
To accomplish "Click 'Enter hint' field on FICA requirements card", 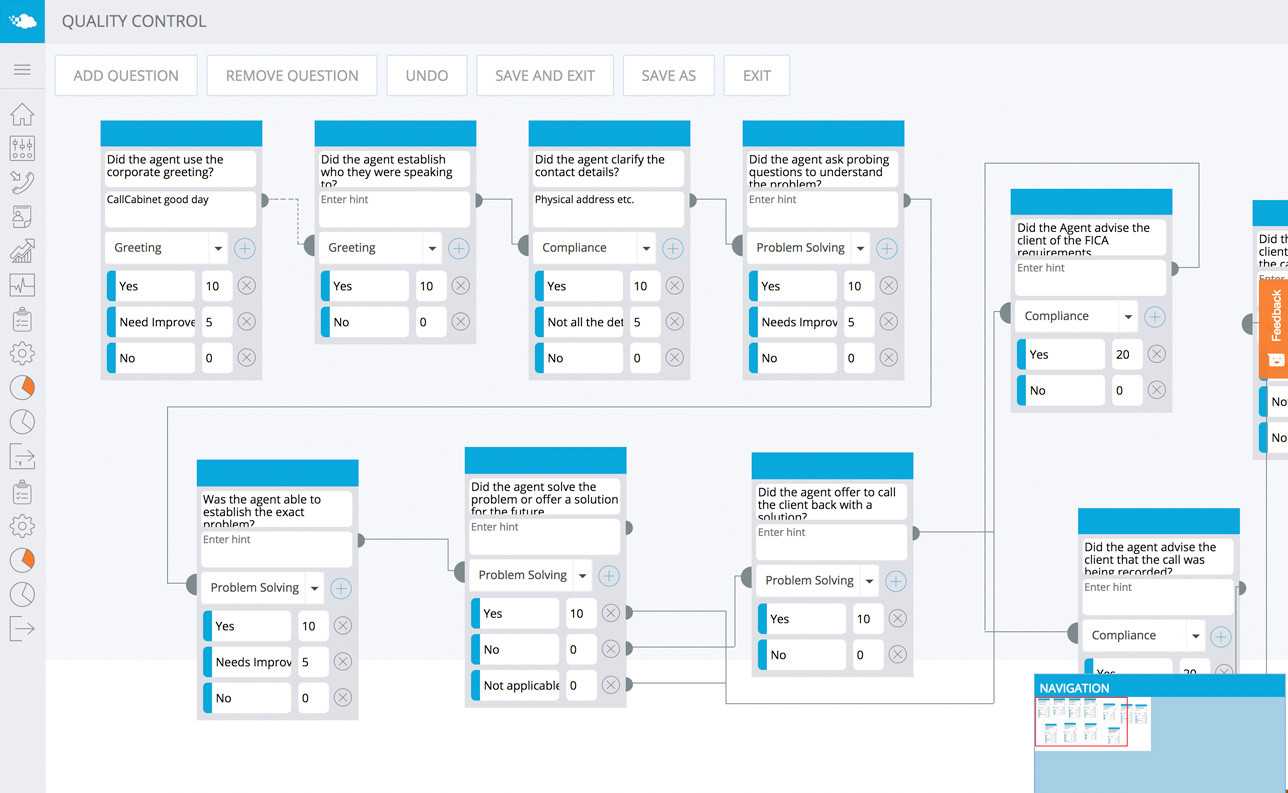I will pyautogui.click(x=1090, y=277).
